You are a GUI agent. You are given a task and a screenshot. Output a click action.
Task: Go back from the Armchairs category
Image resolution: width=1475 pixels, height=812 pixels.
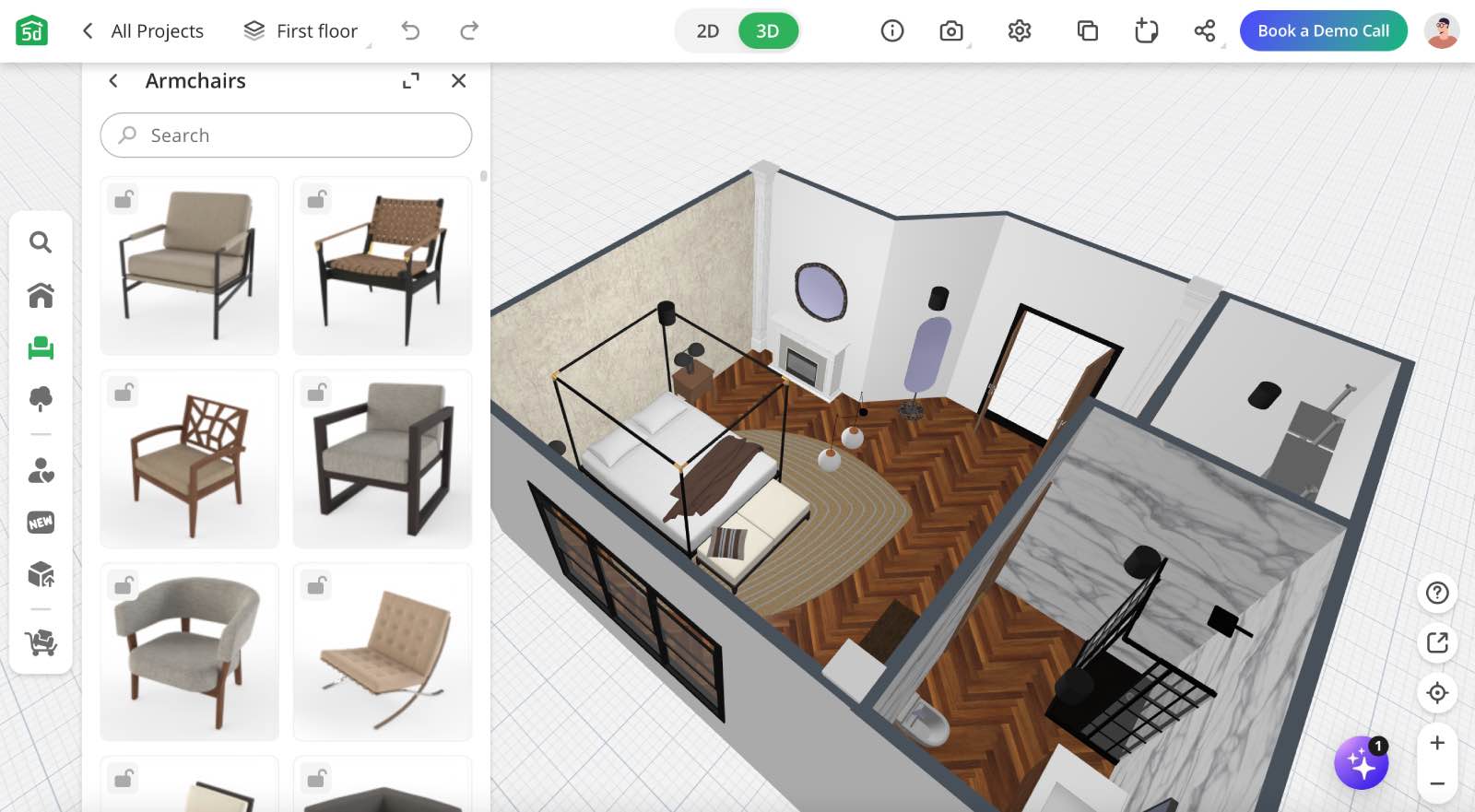tap(113, 81)
